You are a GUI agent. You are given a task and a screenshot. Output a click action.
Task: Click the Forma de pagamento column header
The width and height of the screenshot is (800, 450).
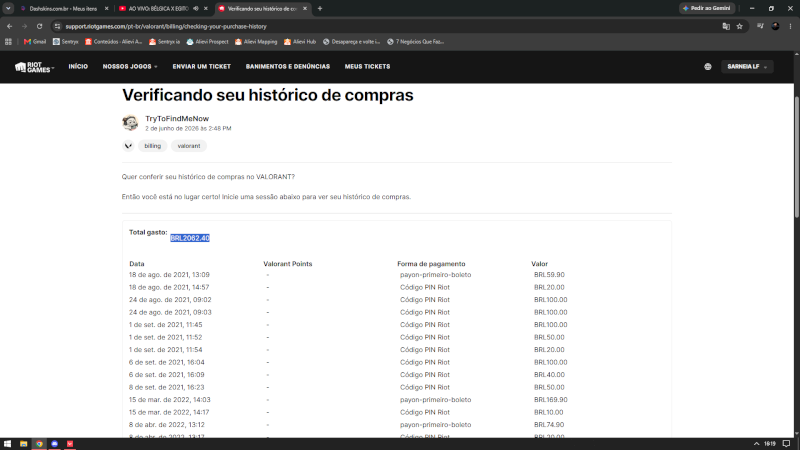point(431,264)
